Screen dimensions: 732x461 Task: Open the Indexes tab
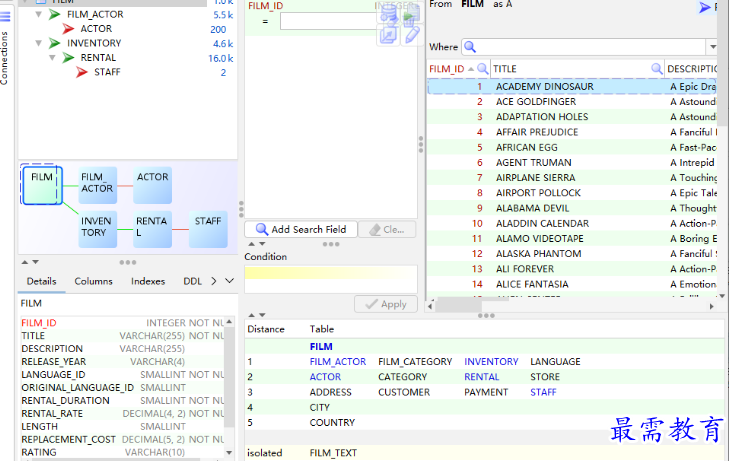pyautogui.click(x=148, y=282)
